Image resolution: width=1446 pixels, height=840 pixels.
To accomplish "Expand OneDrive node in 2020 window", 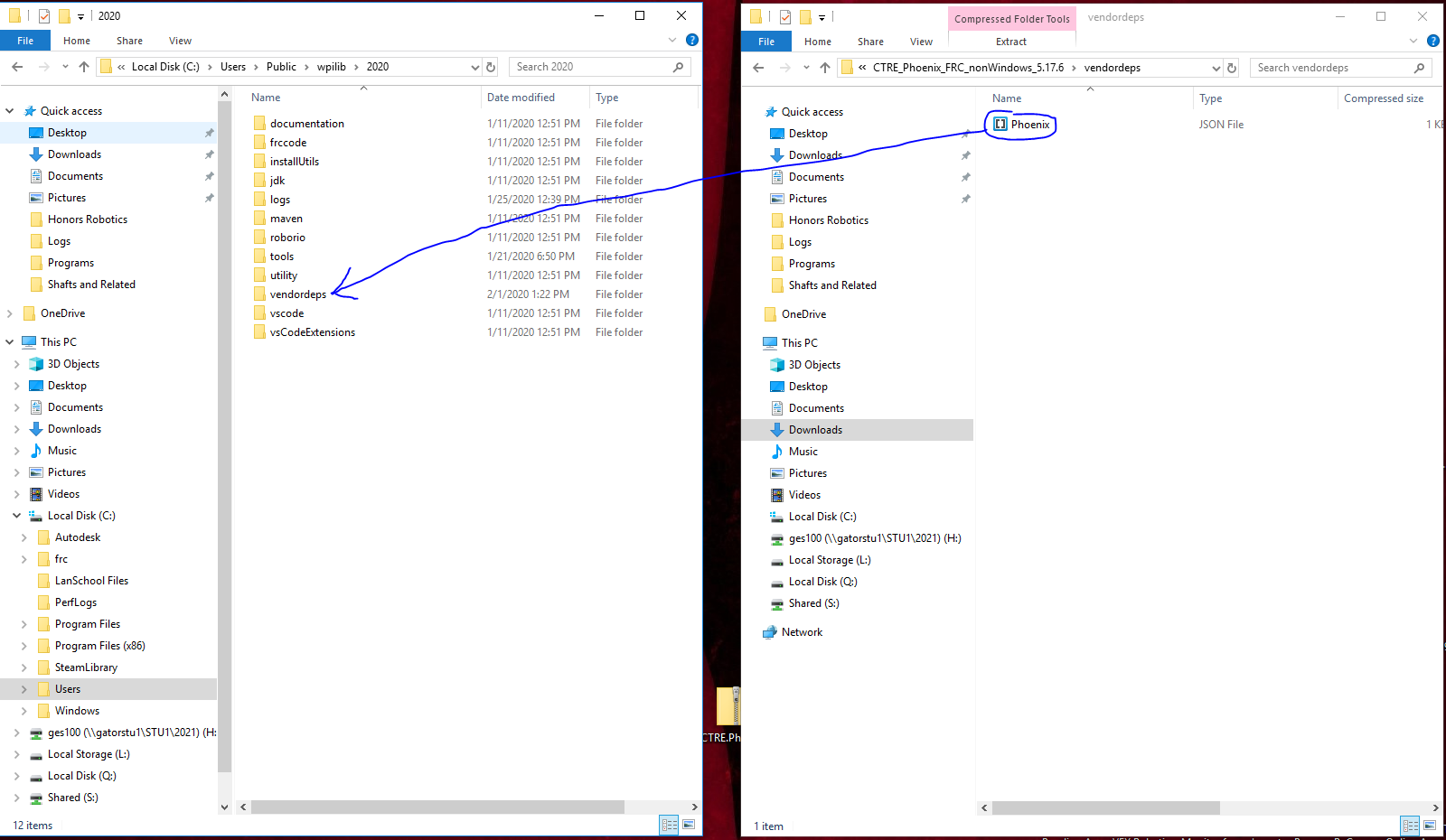I will coord(10,313).
